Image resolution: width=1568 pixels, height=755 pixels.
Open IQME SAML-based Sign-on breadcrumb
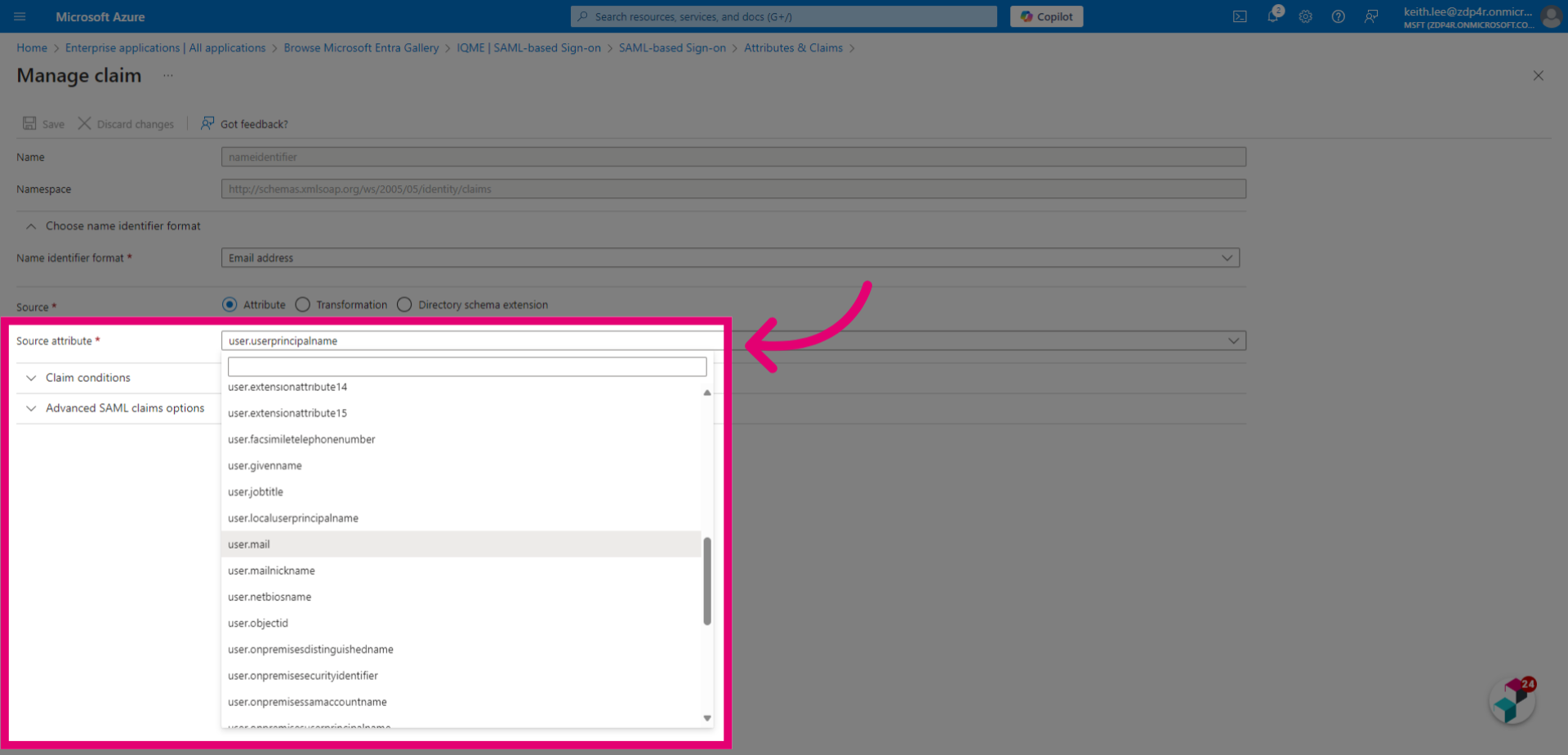[528, 48]
